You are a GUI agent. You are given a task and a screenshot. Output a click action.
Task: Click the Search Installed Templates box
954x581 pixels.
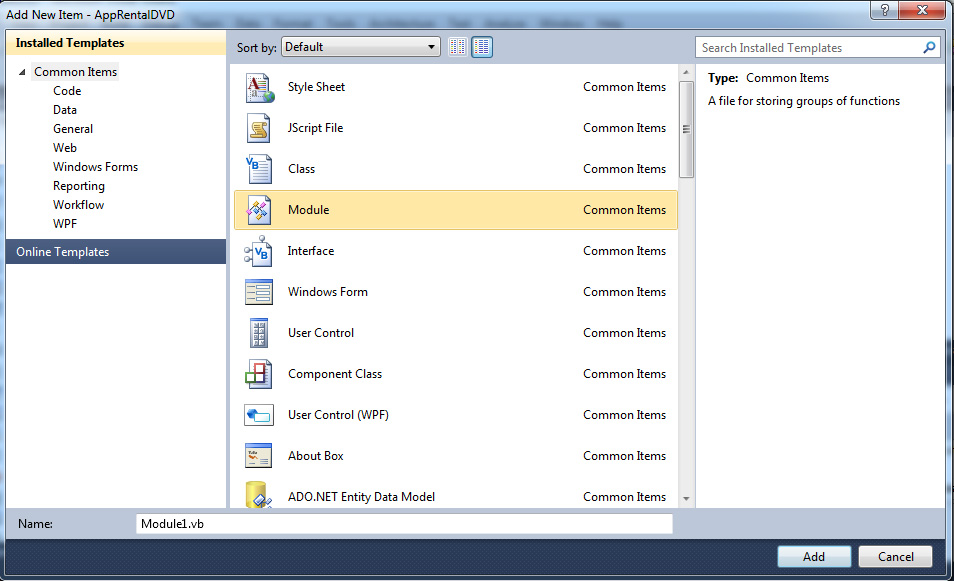point(819,47)
